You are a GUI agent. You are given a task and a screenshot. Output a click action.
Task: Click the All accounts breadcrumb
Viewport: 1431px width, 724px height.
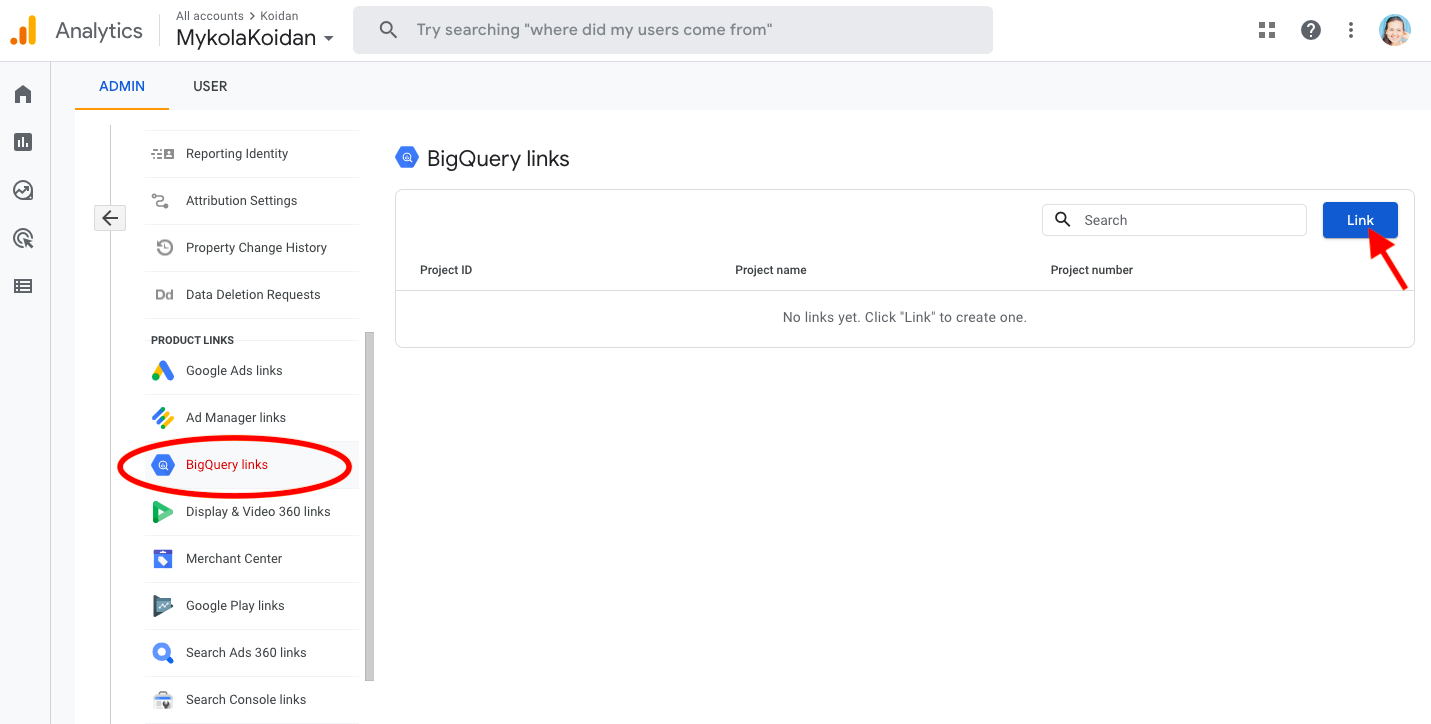coord(210,16)
